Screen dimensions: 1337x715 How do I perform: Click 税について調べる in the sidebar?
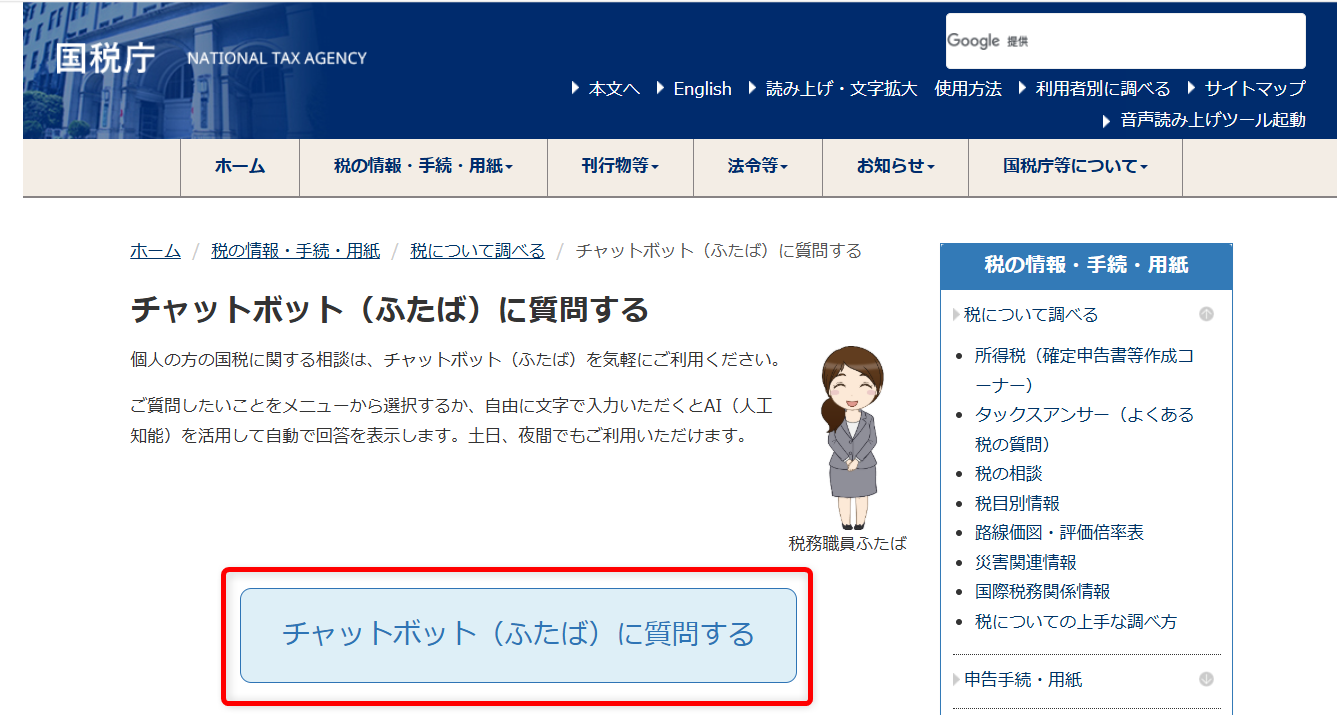point(1031,315)
